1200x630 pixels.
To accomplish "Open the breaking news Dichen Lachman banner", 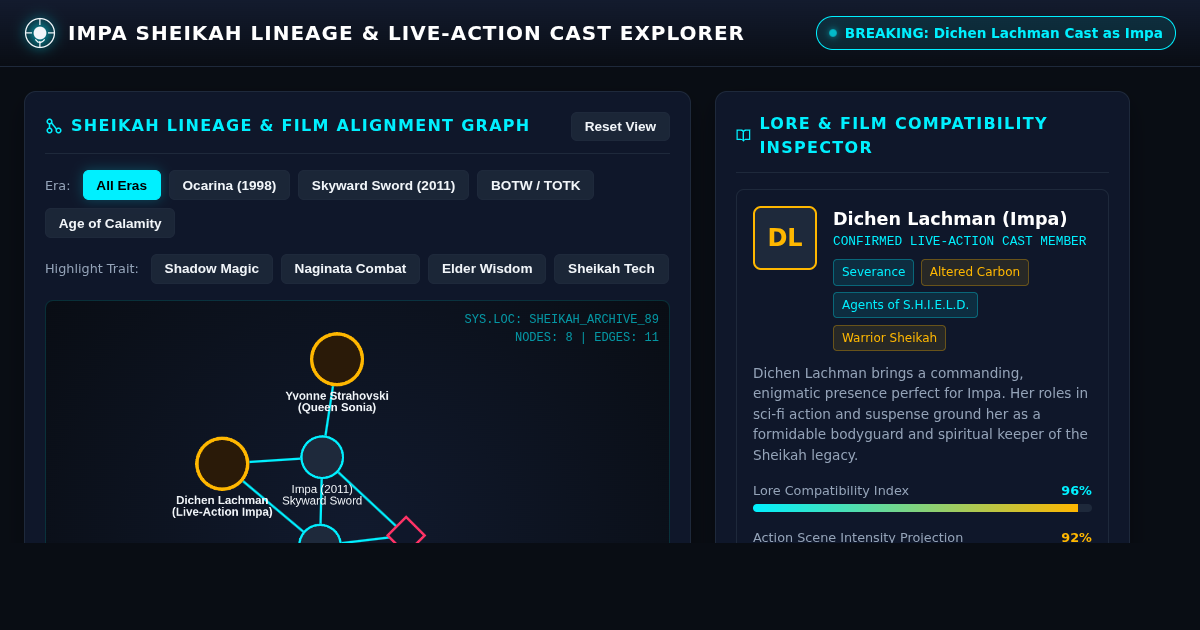I will tap(996, 33).
